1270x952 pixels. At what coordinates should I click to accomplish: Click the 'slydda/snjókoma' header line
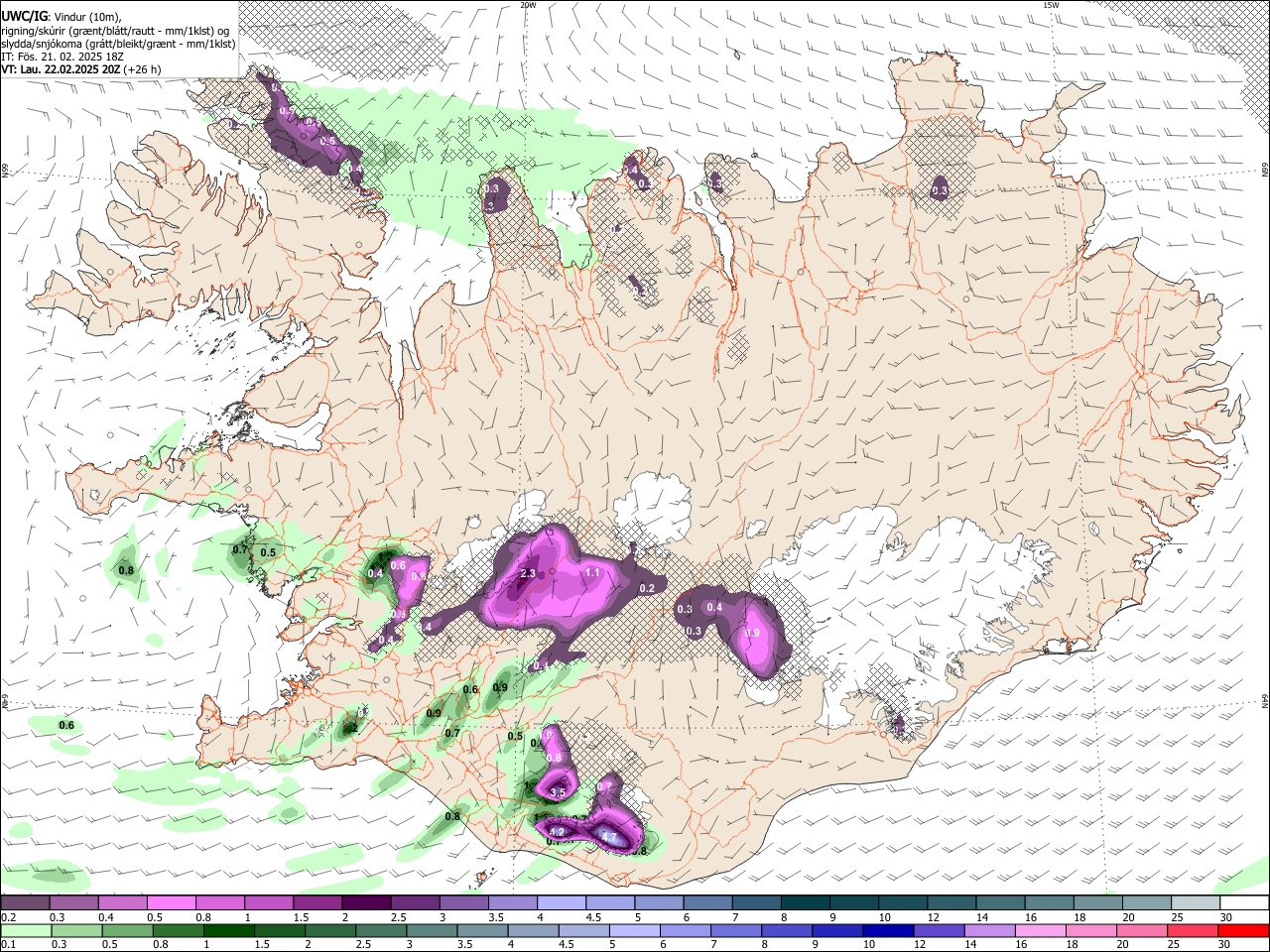(x=118, y=43)
